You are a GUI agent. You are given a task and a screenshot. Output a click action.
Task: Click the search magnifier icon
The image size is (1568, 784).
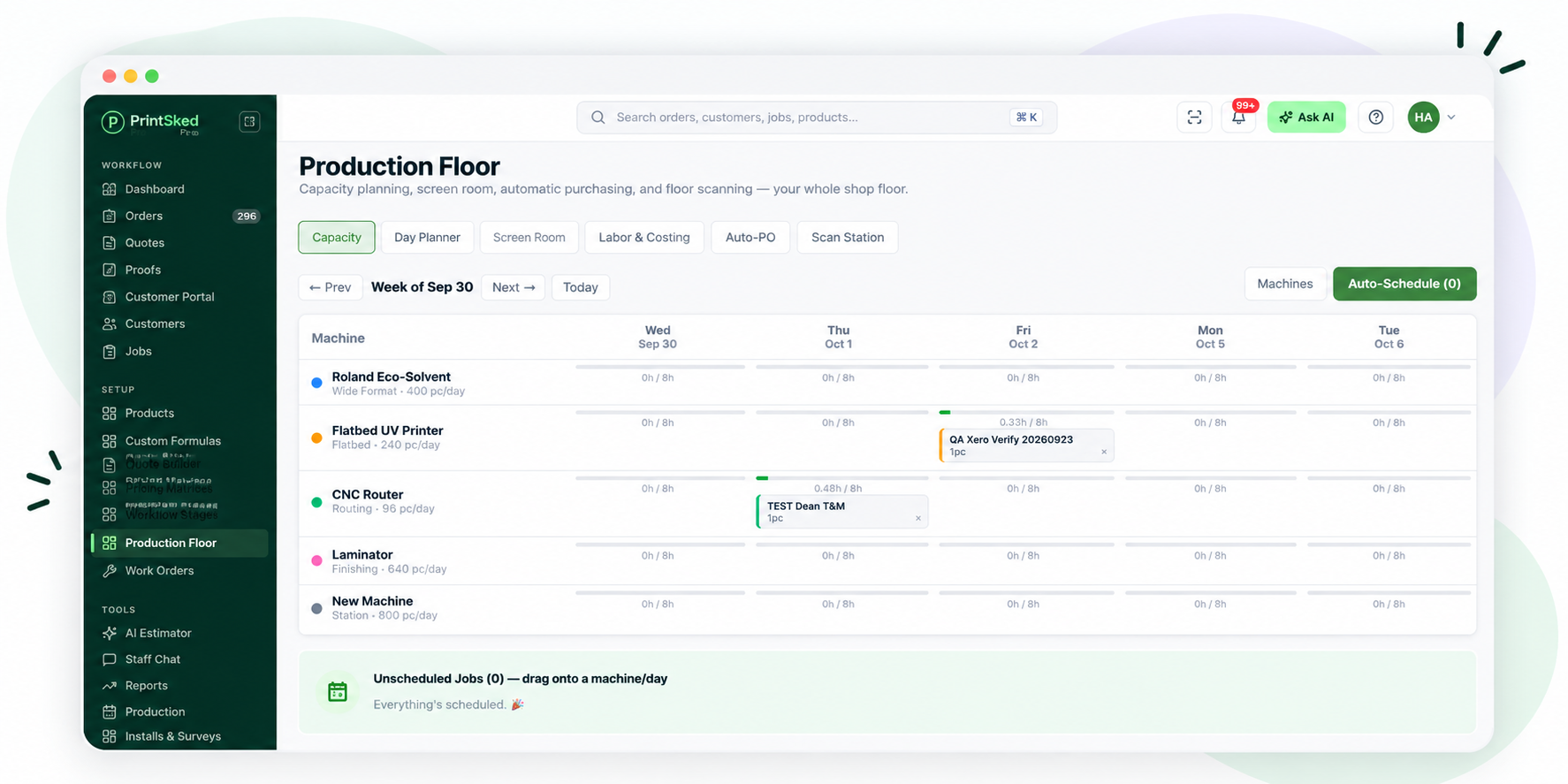point(598,118)
